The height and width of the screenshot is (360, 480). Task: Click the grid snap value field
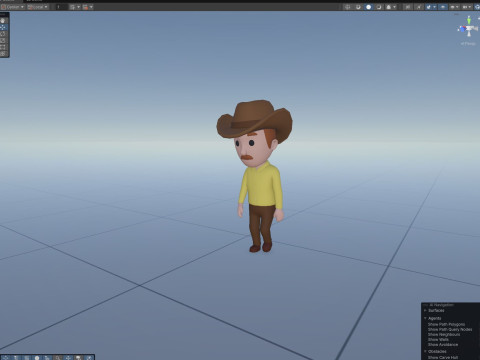pos(62,7)
